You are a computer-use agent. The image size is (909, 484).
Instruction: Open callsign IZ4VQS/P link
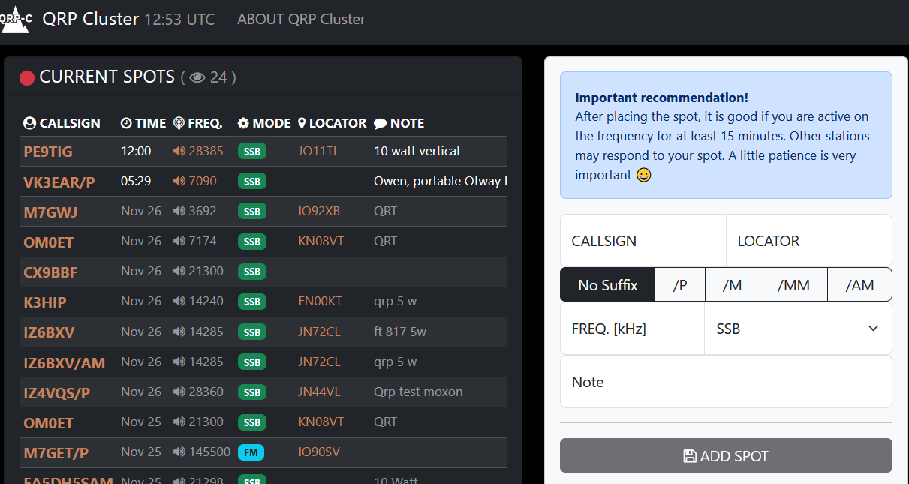[x=57, y=393]
